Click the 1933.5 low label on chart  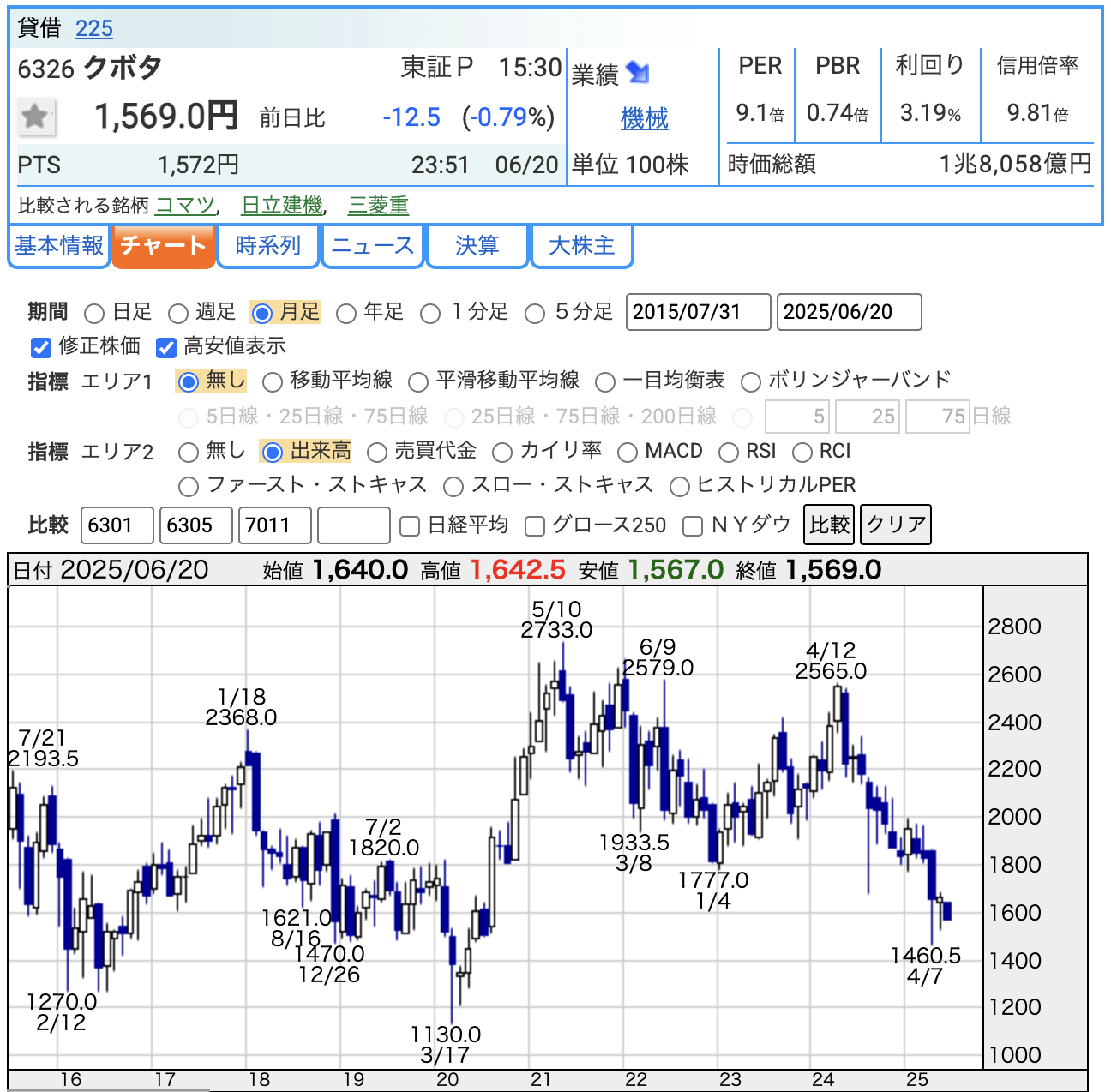[x=634, y=843]
